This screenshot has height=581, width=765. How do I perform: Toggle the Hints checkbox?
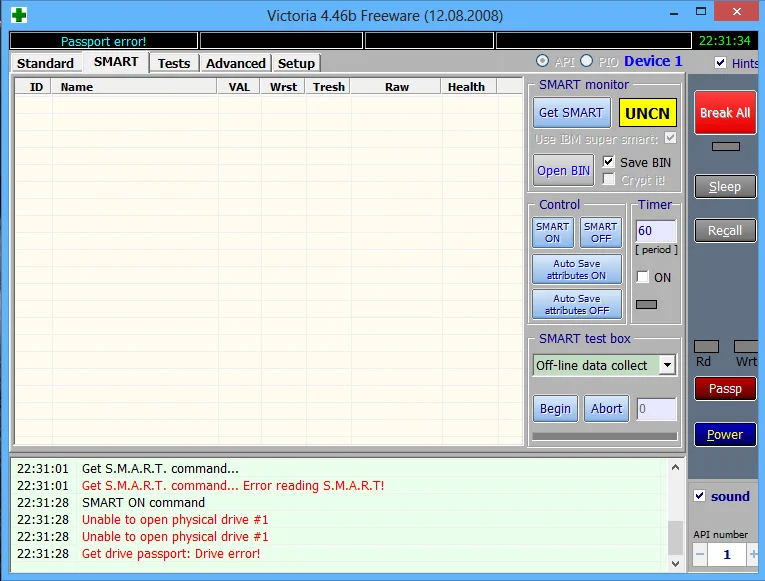[x=720, y=62]
